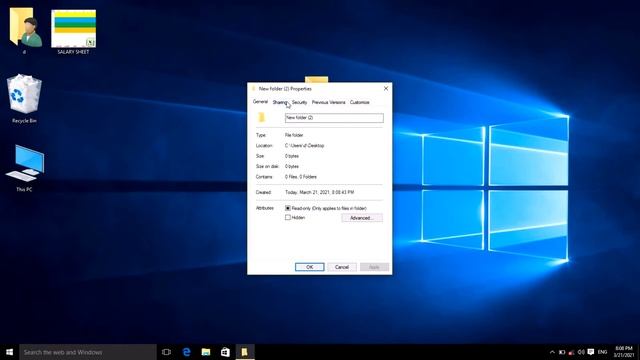The image size is (640, 360).
Task: Open File Explorer from the taskbar
Action: (x=206, y=352)
